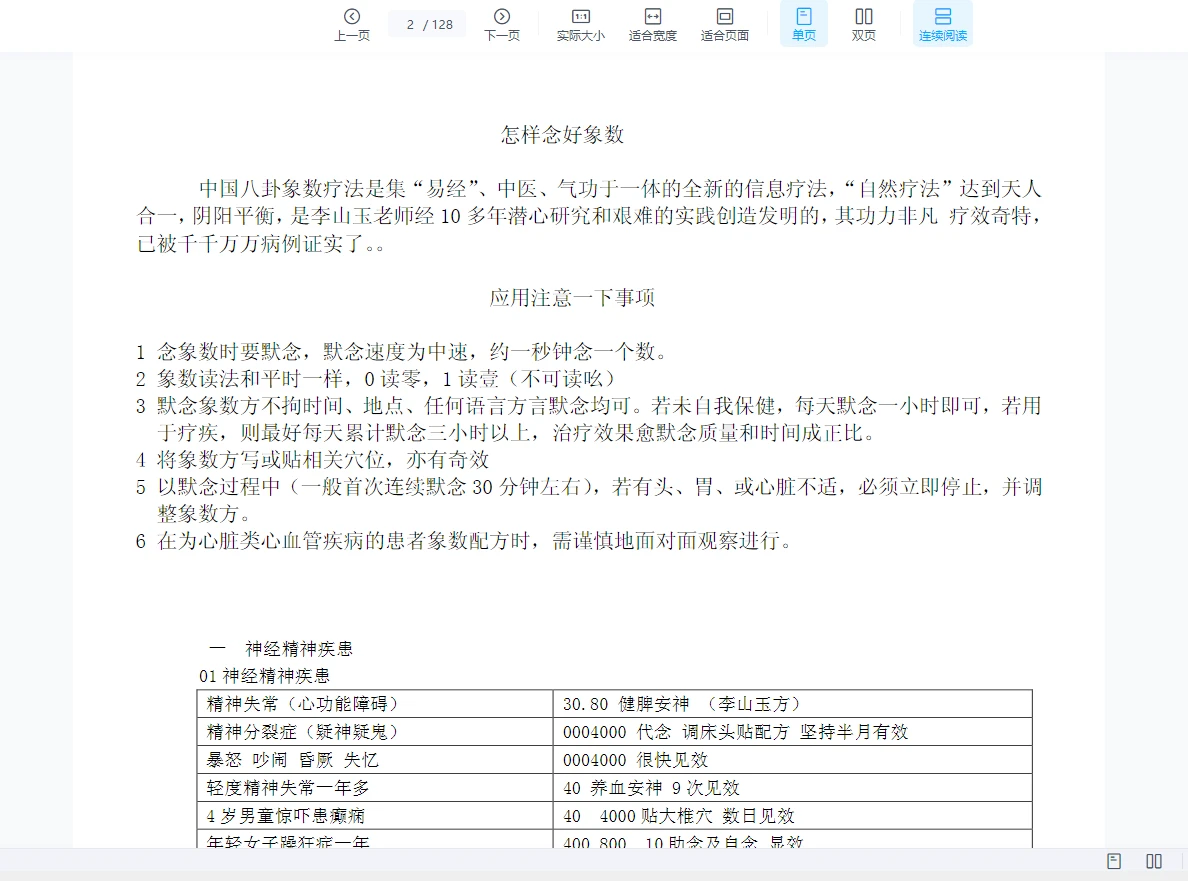Click table cell 40 养血安神 9次见效
1188x881 pixels.
793,788
